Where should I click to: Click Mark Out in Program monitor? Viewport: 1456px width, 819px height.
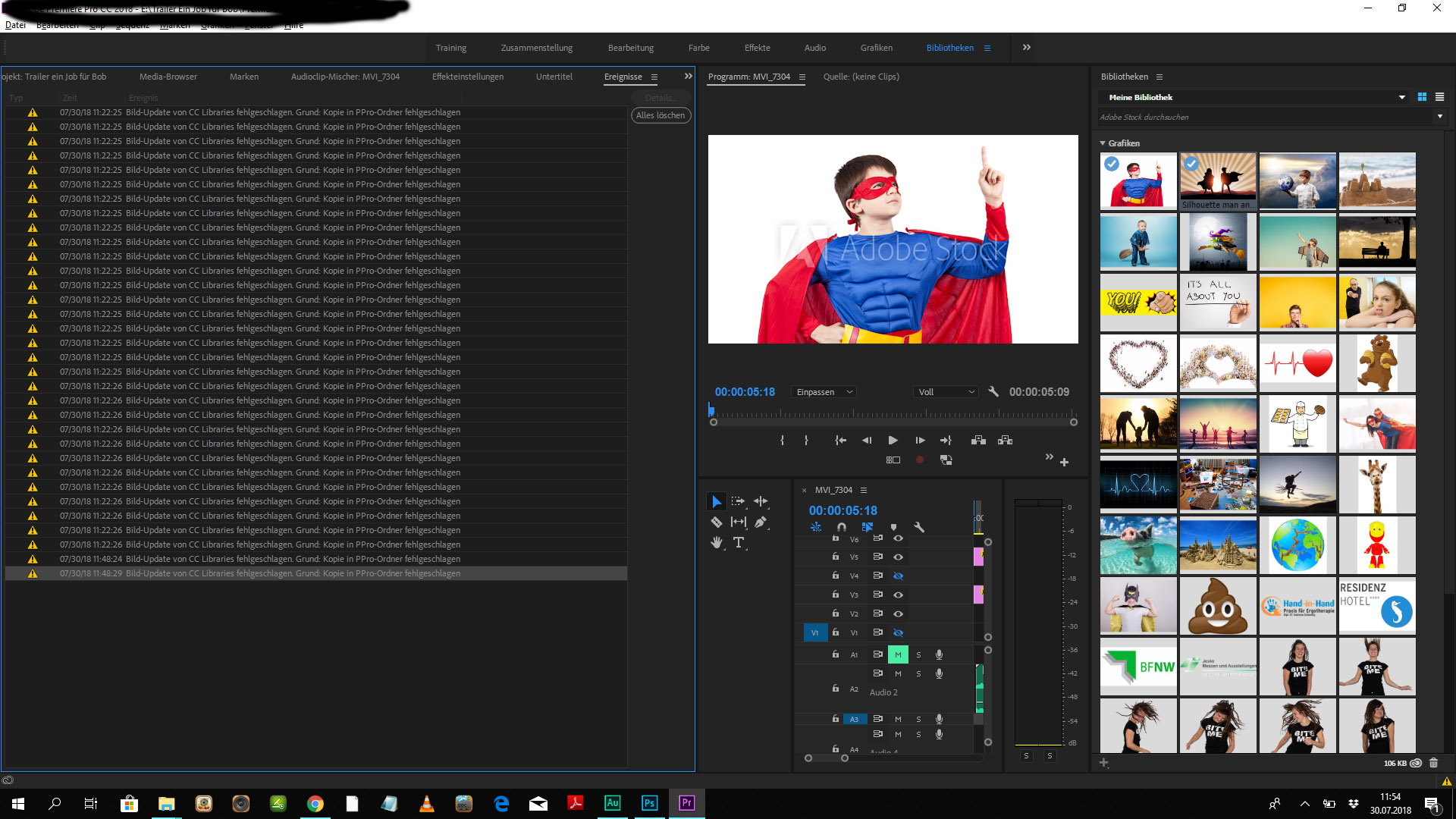[806, 440]
